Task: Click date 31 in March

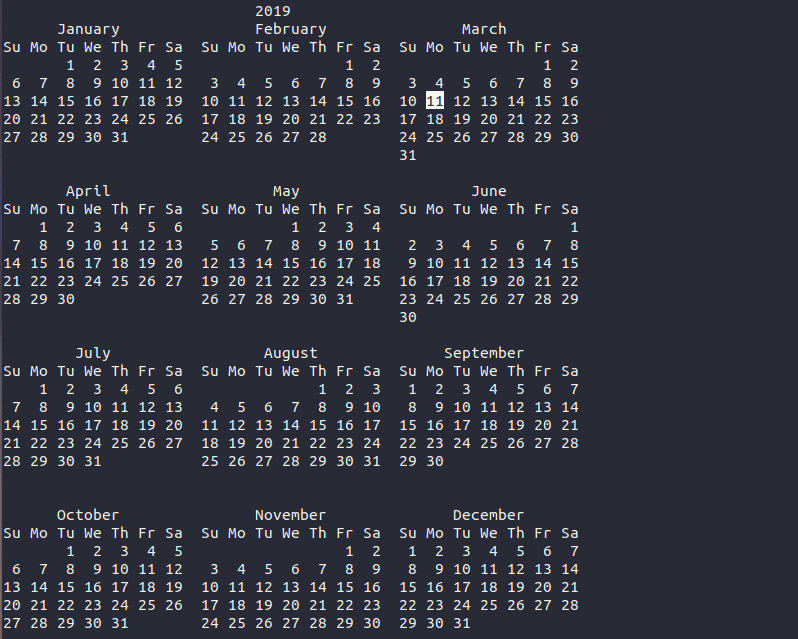Action: 408,155
